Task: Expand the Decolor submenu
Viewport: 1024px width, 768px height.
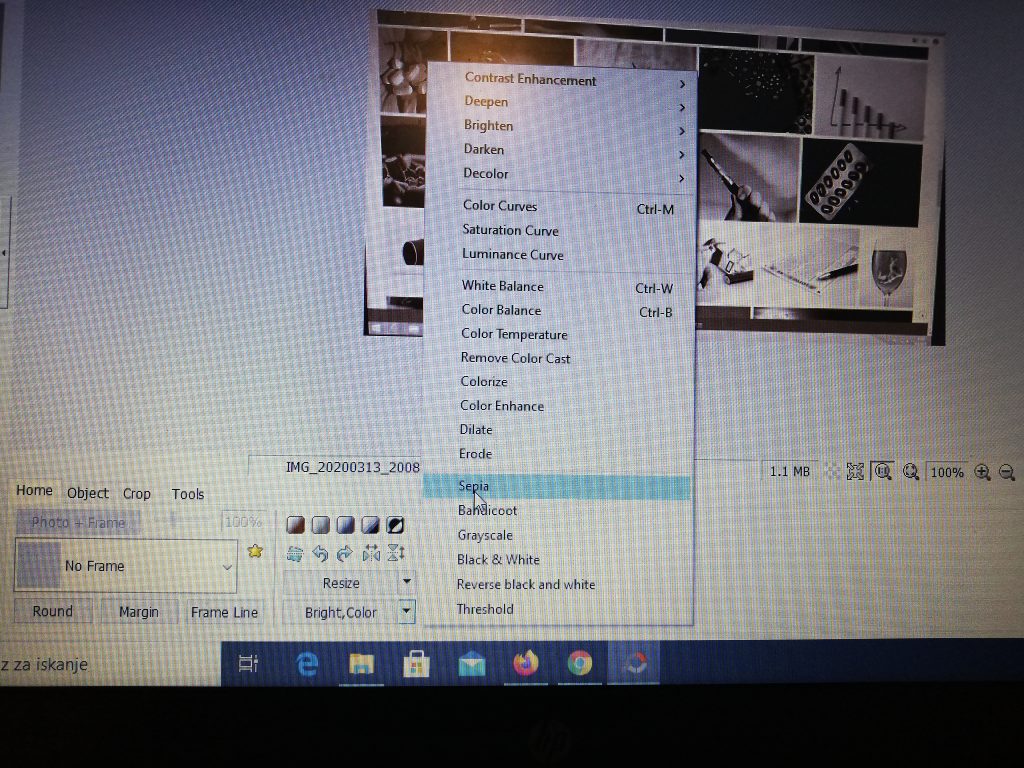Action: [x=558, y=174]
